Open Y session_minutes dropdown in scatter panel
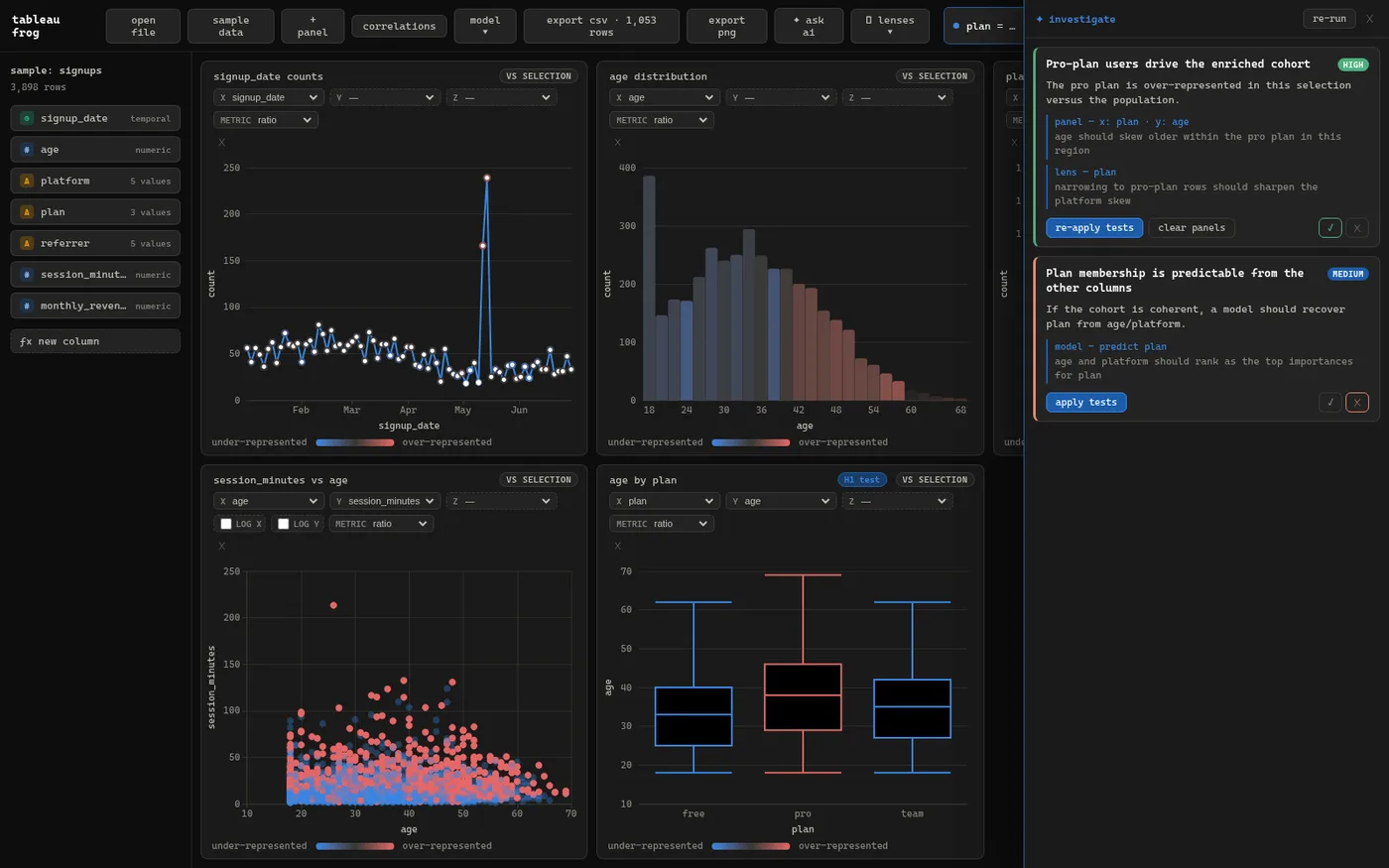The width and height of the screenshot is (1389, 868). (385, 501)
